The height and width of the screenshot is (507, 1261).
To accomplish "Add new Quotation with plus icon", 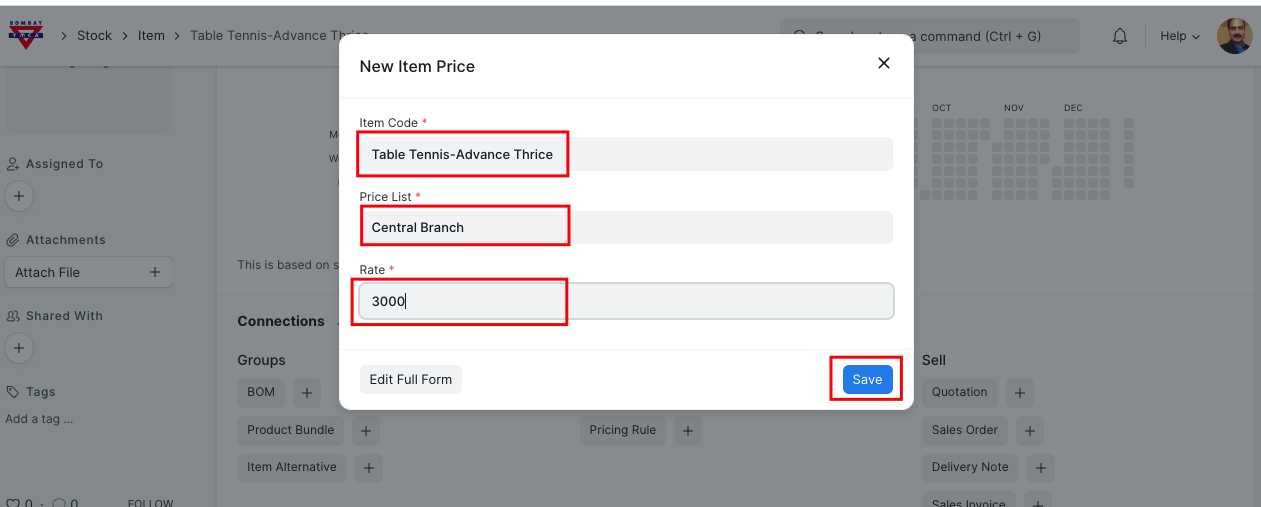I will coord(1019,393).
